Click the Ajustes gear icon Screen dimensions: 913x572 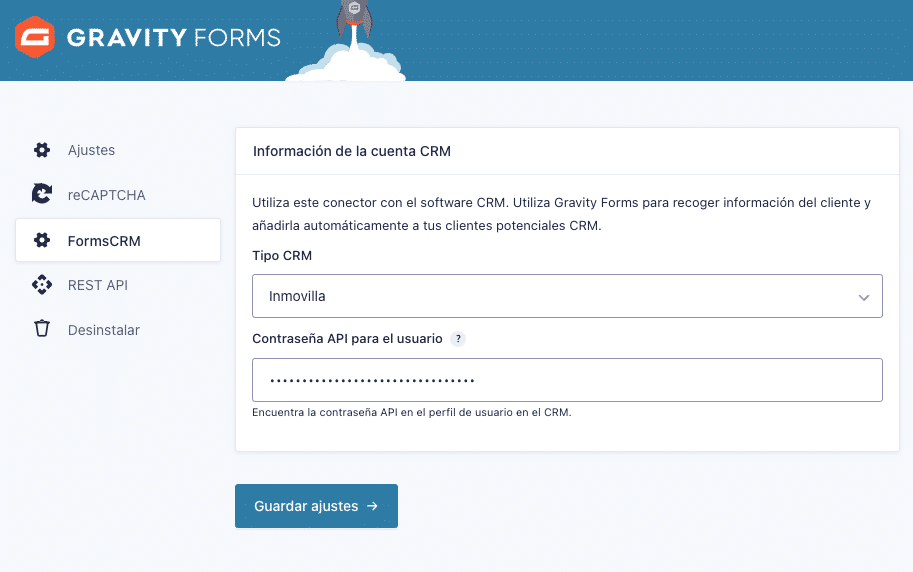pyautogui.click(x=42, y=150)
